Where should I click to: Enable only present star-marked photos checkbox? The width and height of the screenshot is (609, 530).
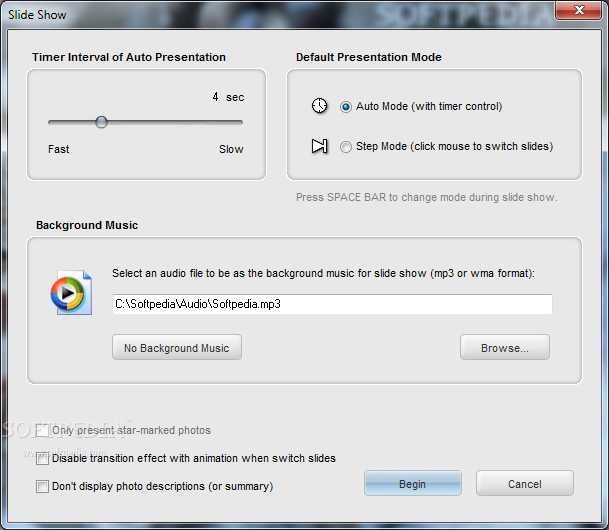[42, 430]
